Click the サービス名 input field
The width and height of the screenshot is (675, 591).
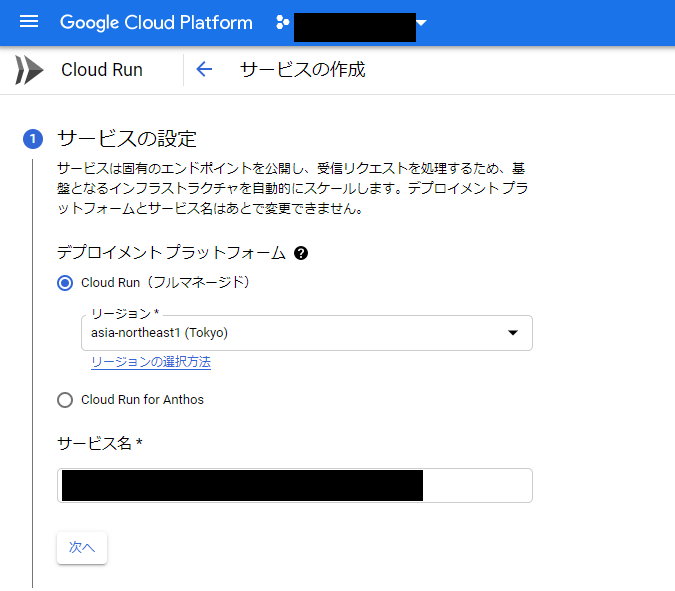pyautogui.click(x=295, y=486)
